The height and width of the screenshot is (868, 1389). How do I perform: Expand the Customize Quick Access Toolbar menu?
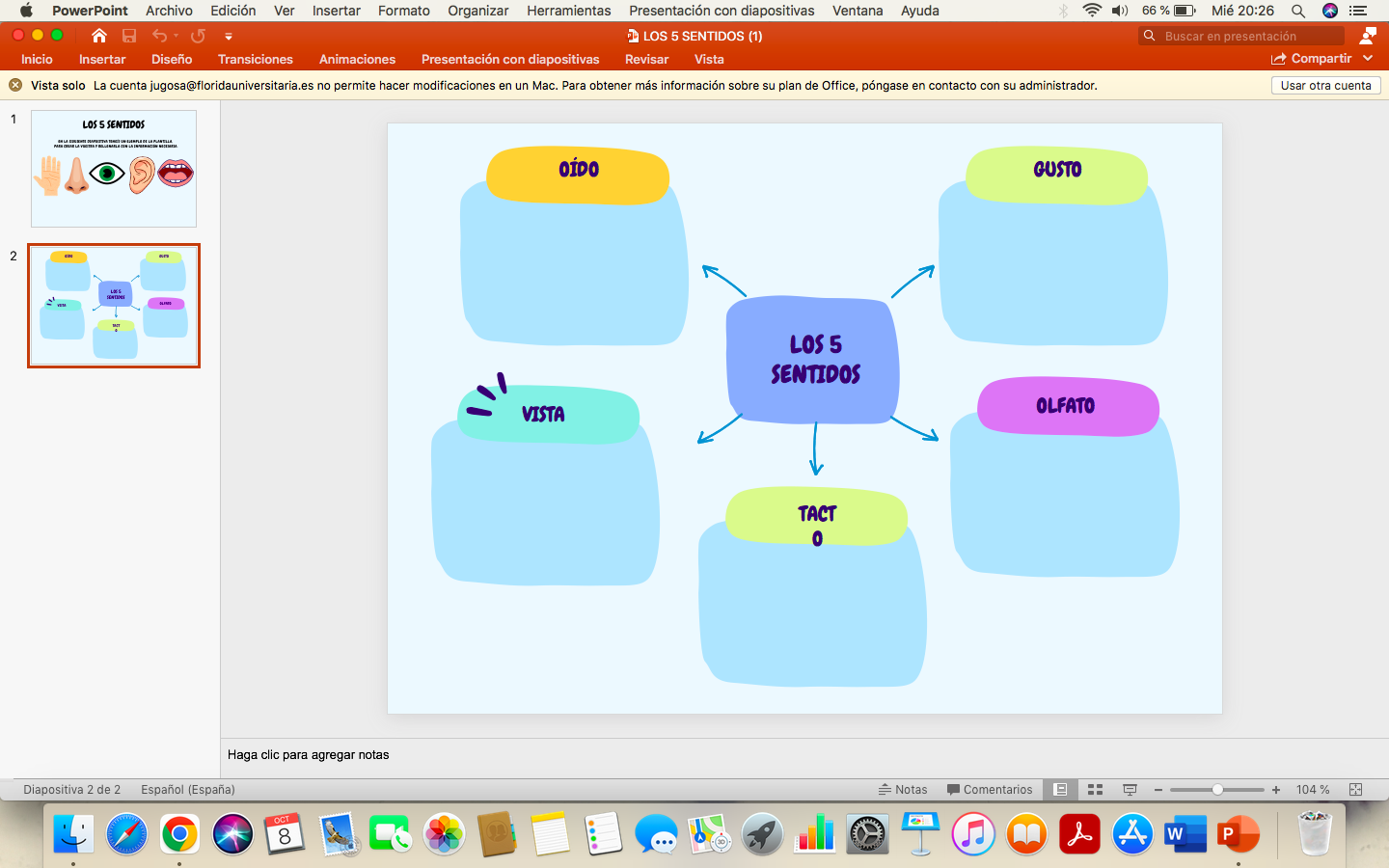point(229,37)
